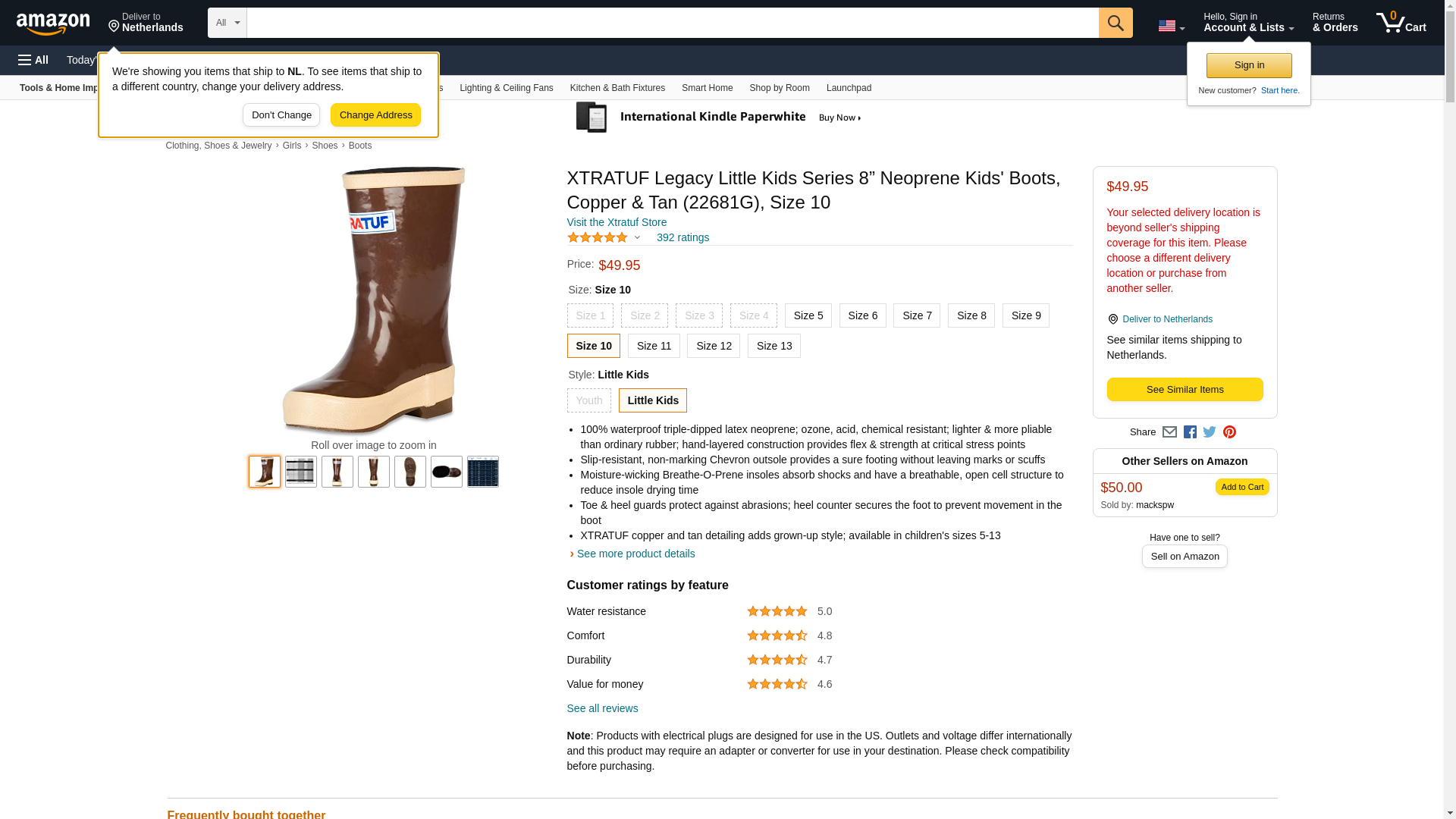Open the All hamburger menu
The image size is (1456, 819).
(33, 60)
